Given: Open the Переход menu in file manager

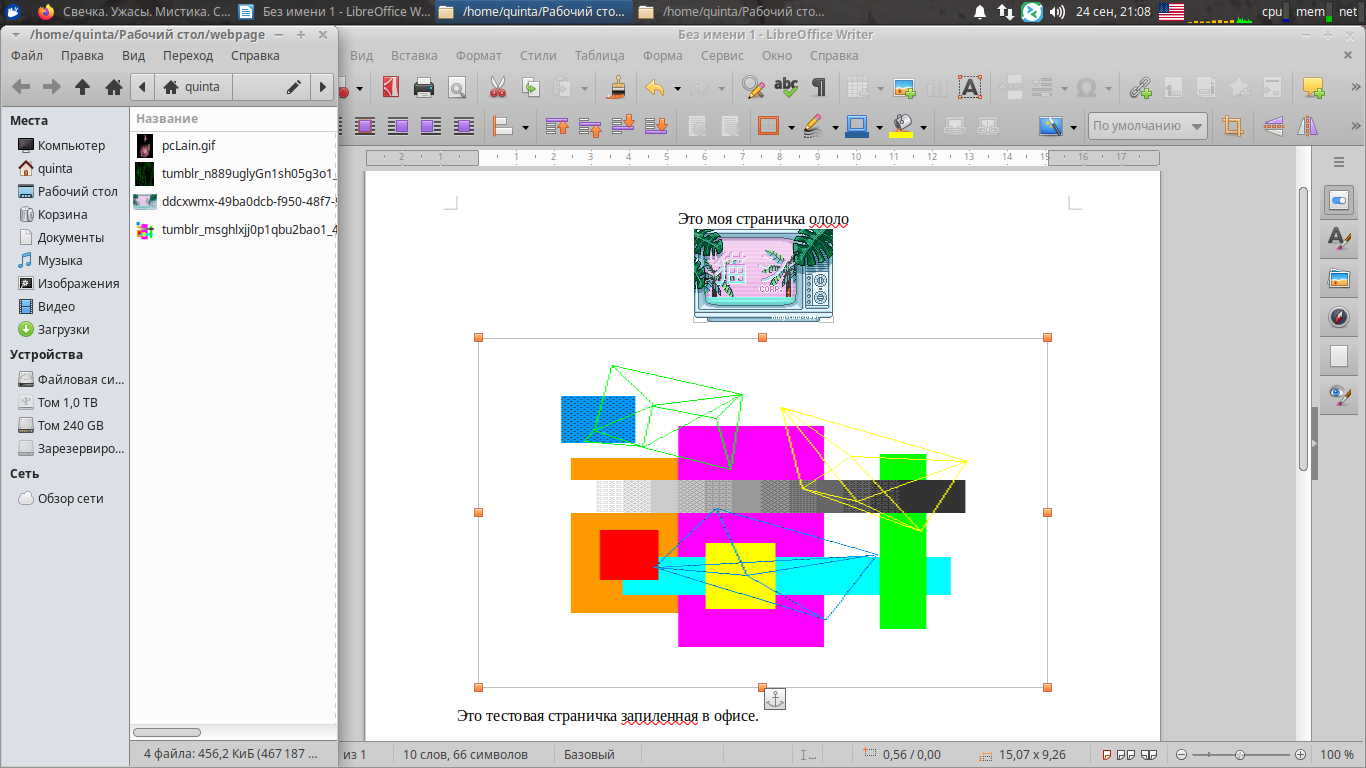Looking at the screenshot, I should point(188,56).
